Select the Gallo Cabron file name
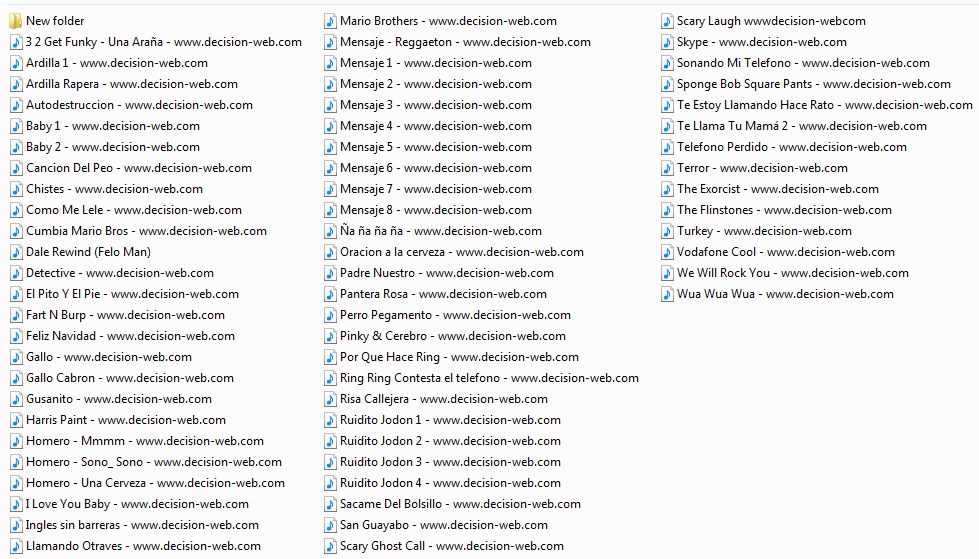The width and height of the screenshot is (979, 559). pos(130,378)
